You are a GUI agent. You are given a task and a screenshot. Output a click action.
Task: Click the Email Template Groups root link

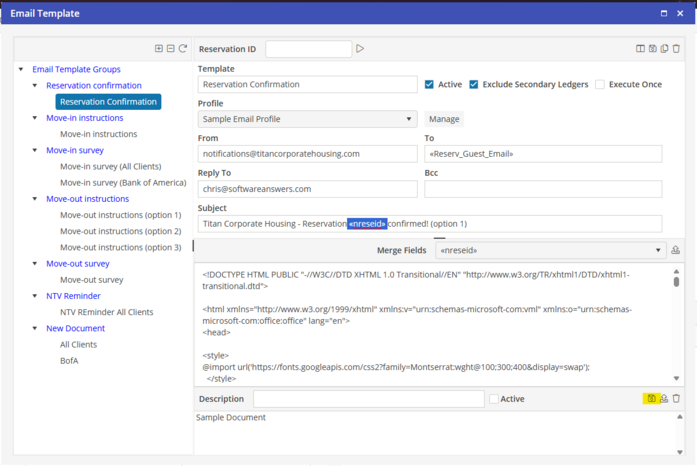pos(76,70)
